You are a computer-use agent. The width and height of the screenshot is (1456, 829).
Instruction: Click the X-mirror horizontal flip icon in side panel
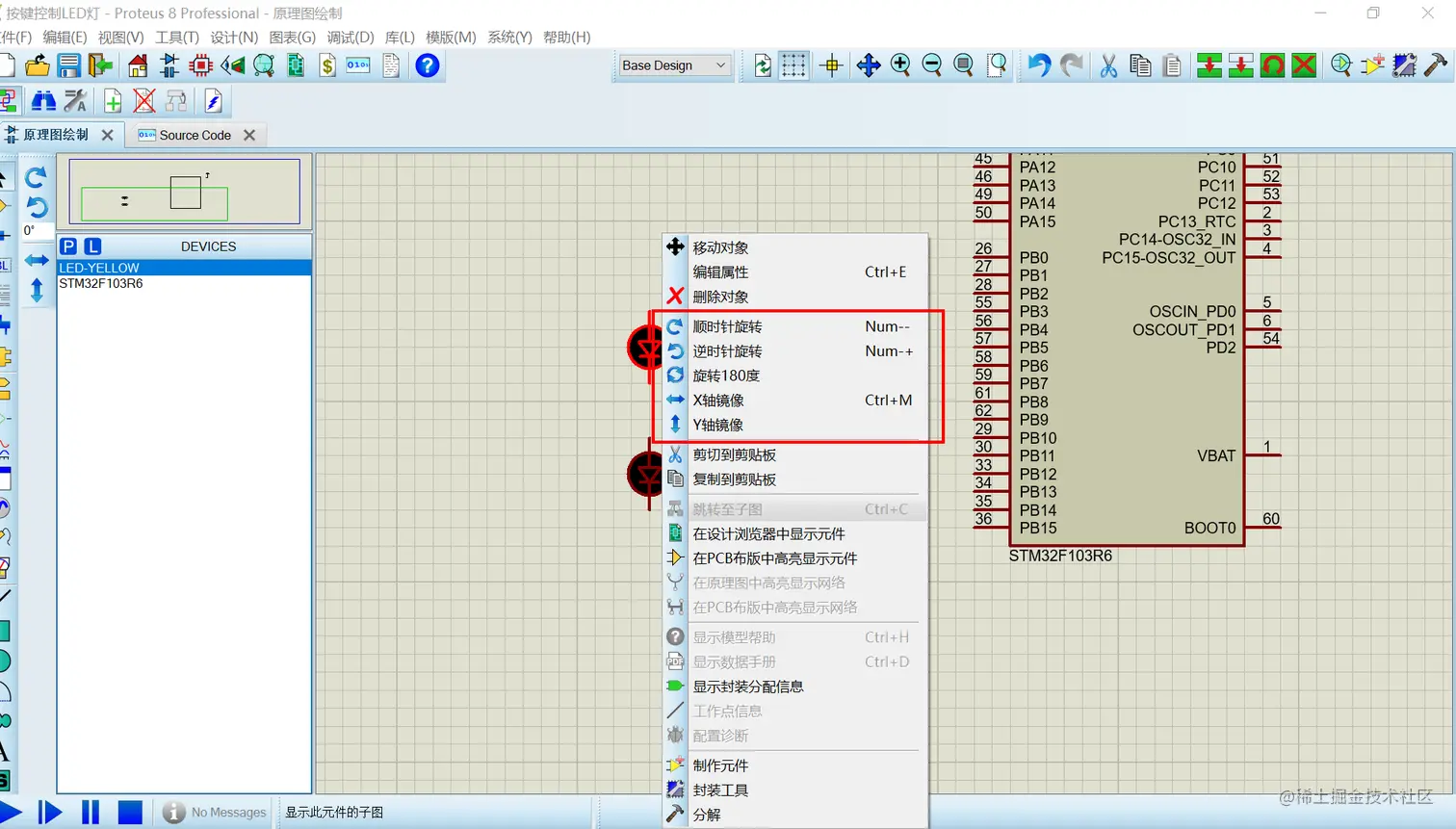[x=37, y=260]
